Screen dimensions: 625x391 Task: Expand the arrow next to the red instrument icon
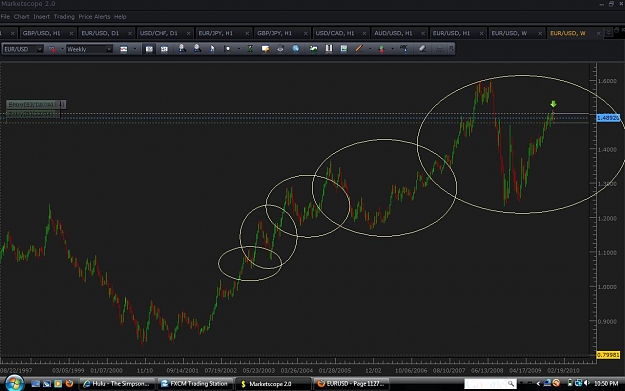pyautogui.click(x=62, y=49)
